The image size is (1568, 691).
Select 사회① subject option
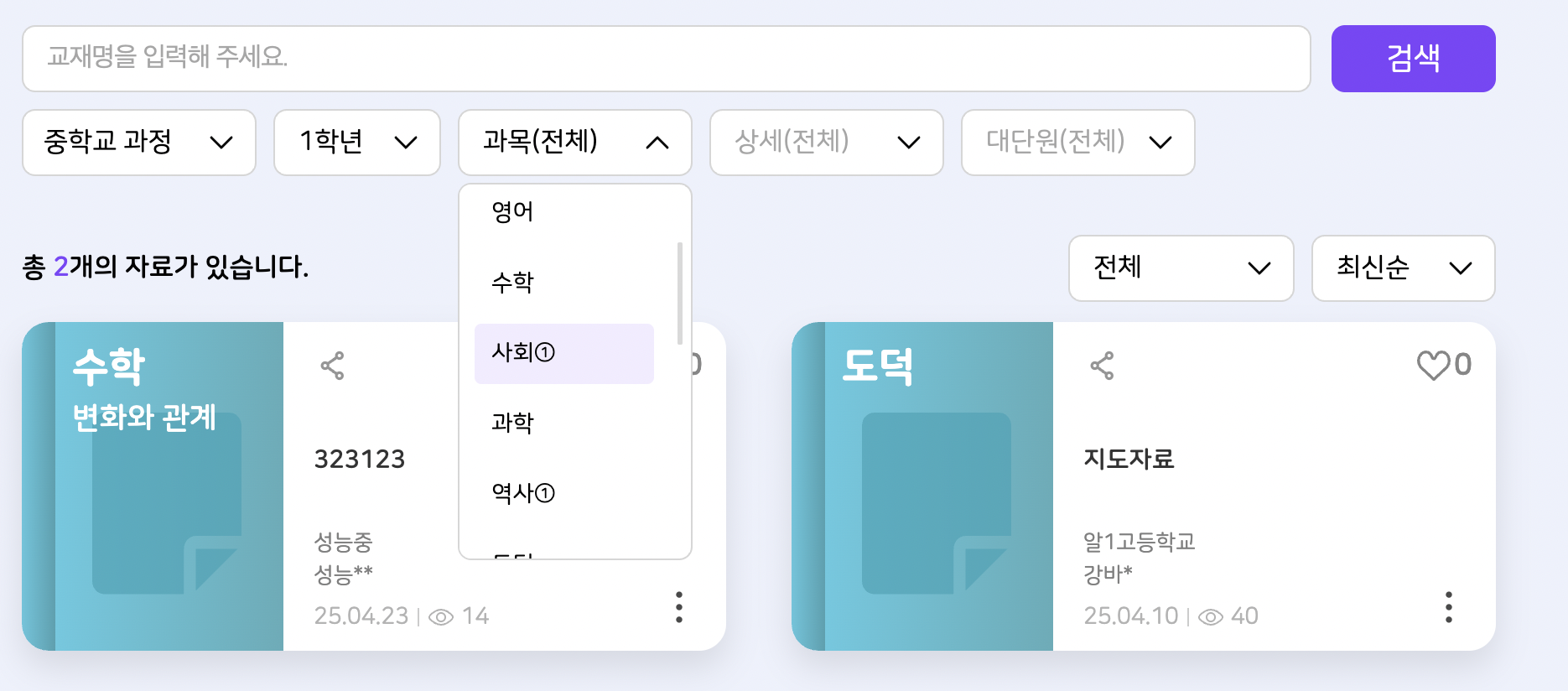point(564,353)
